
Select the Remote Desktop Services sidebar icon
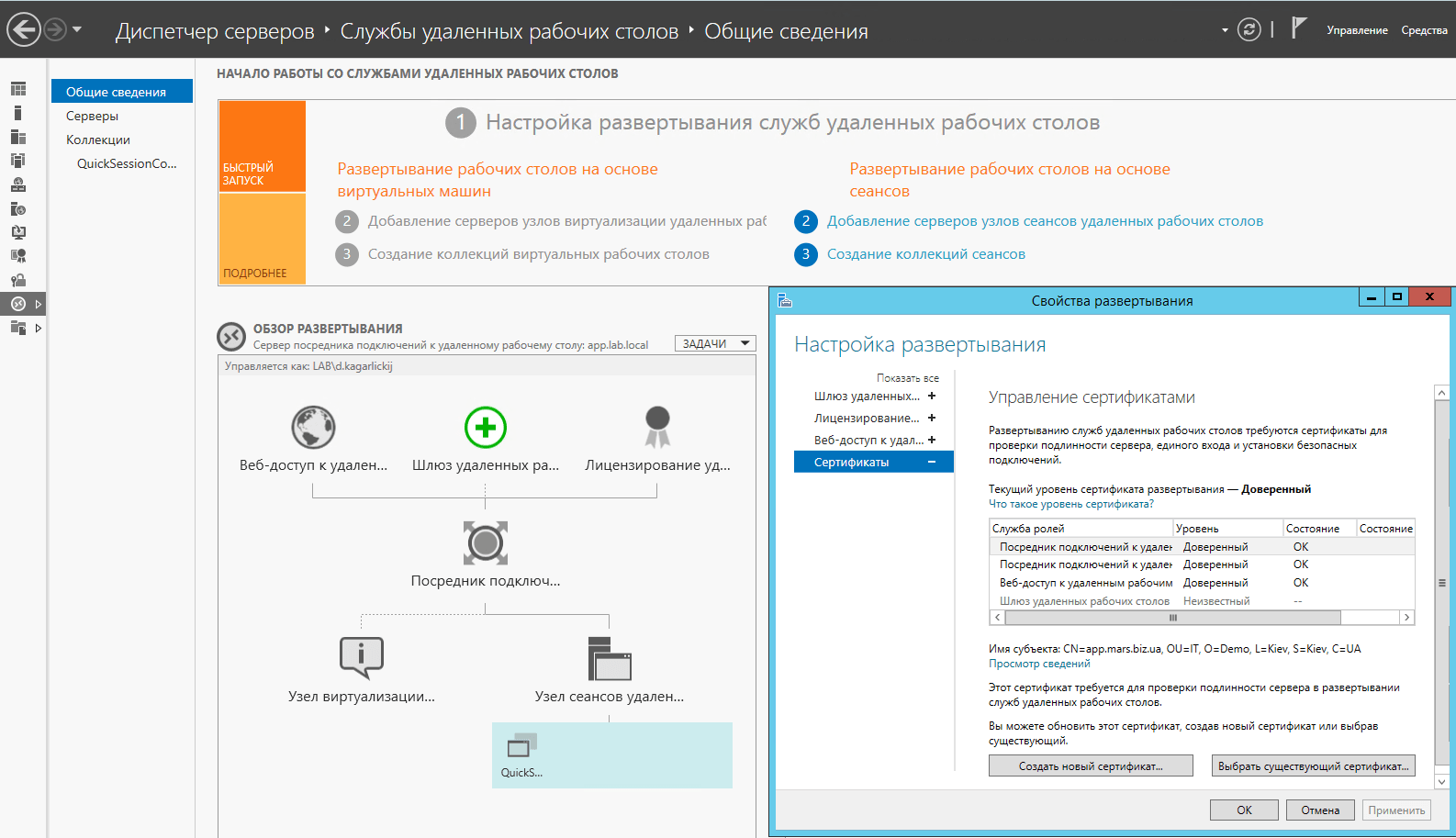click(18, 304)
